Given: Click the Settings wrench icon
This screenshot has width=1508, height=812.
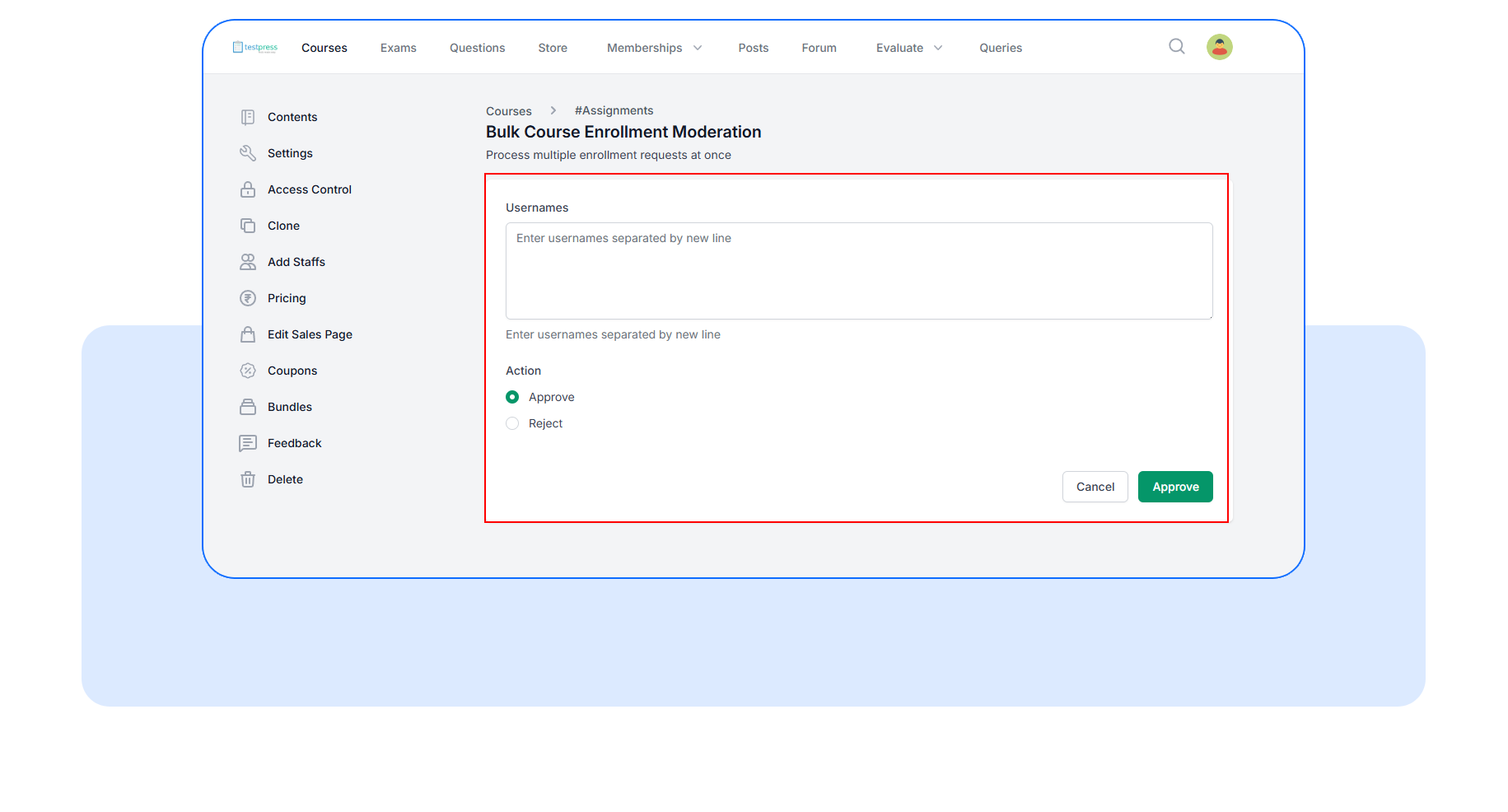Looking at the screenshot, I should (247, 153).
